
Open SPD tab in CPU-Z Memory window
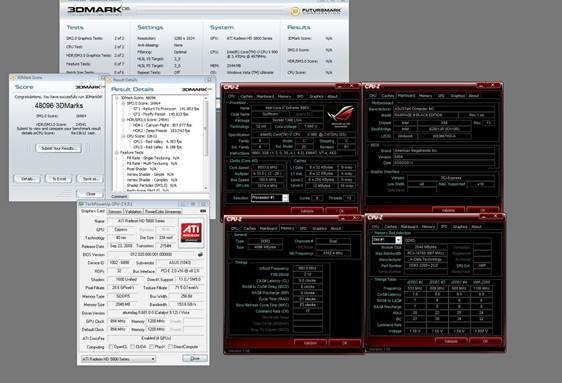pos(303,228)
